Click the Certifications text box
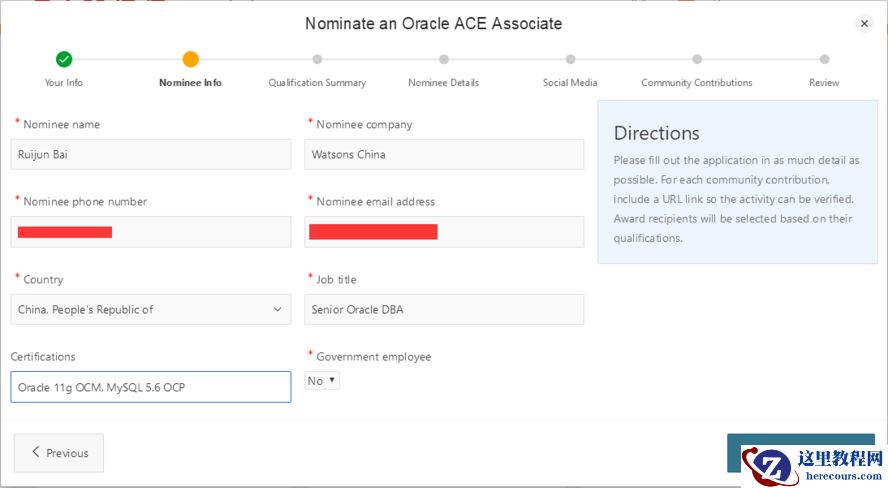This screenshot has width=888, height=488. pyautogui.click(x=151, y=387)
